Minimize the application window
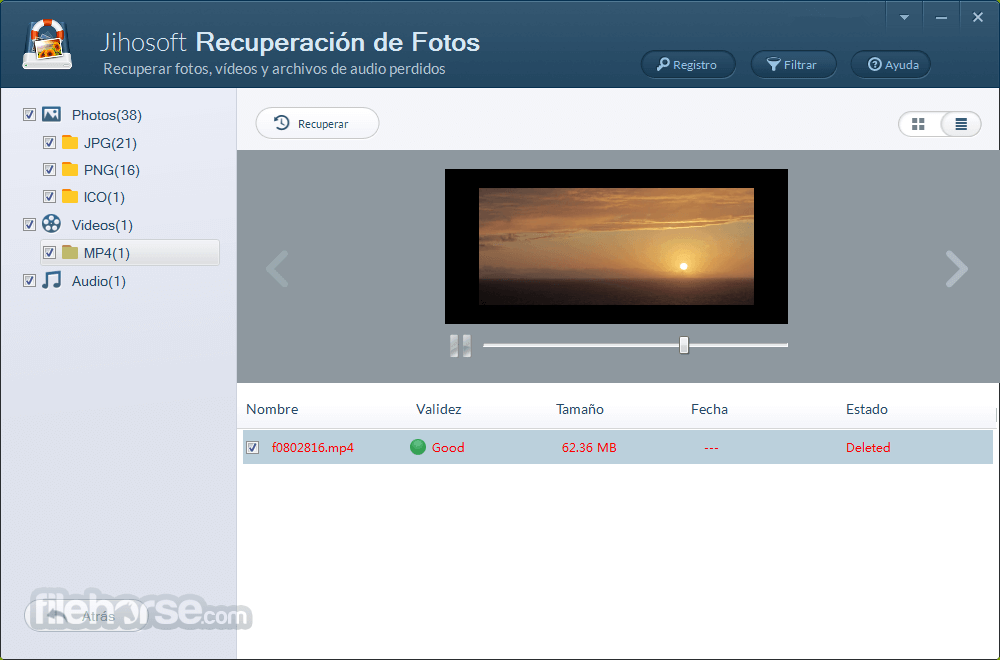The width and height of the screenshot is (1000, 660). 941,17
